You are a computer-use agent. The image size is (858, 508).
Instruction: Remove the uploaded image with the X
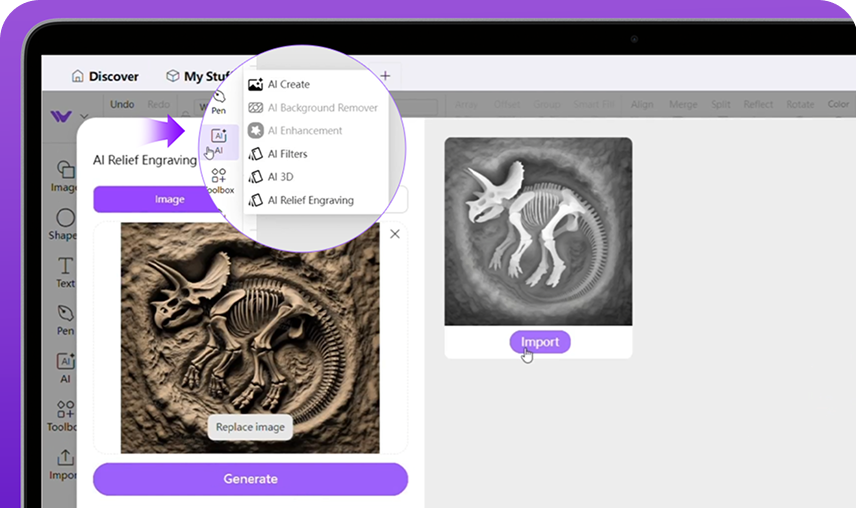coord(395,234)
